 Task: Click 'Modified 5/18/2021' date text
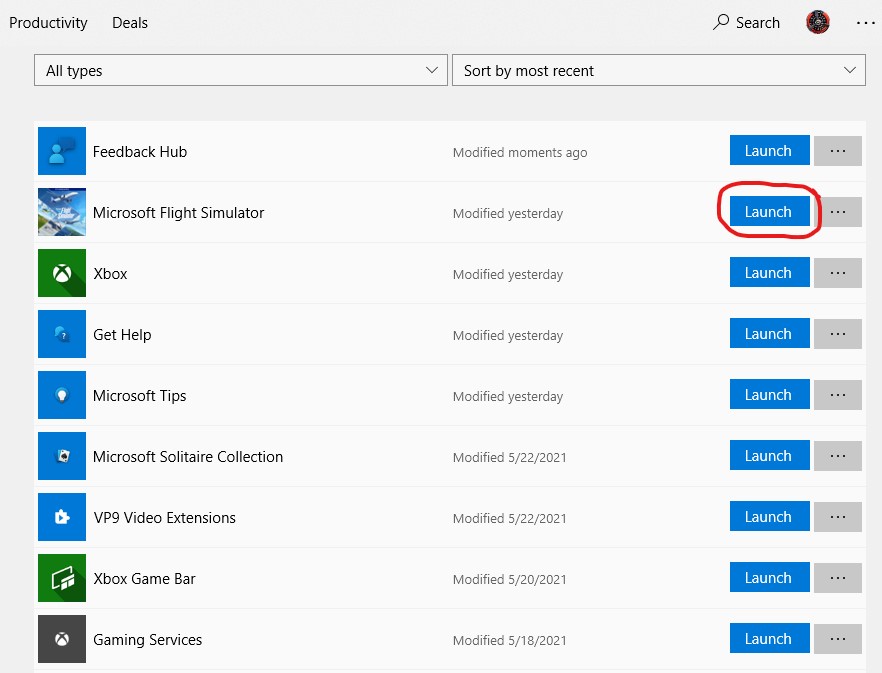pos(510,640)
